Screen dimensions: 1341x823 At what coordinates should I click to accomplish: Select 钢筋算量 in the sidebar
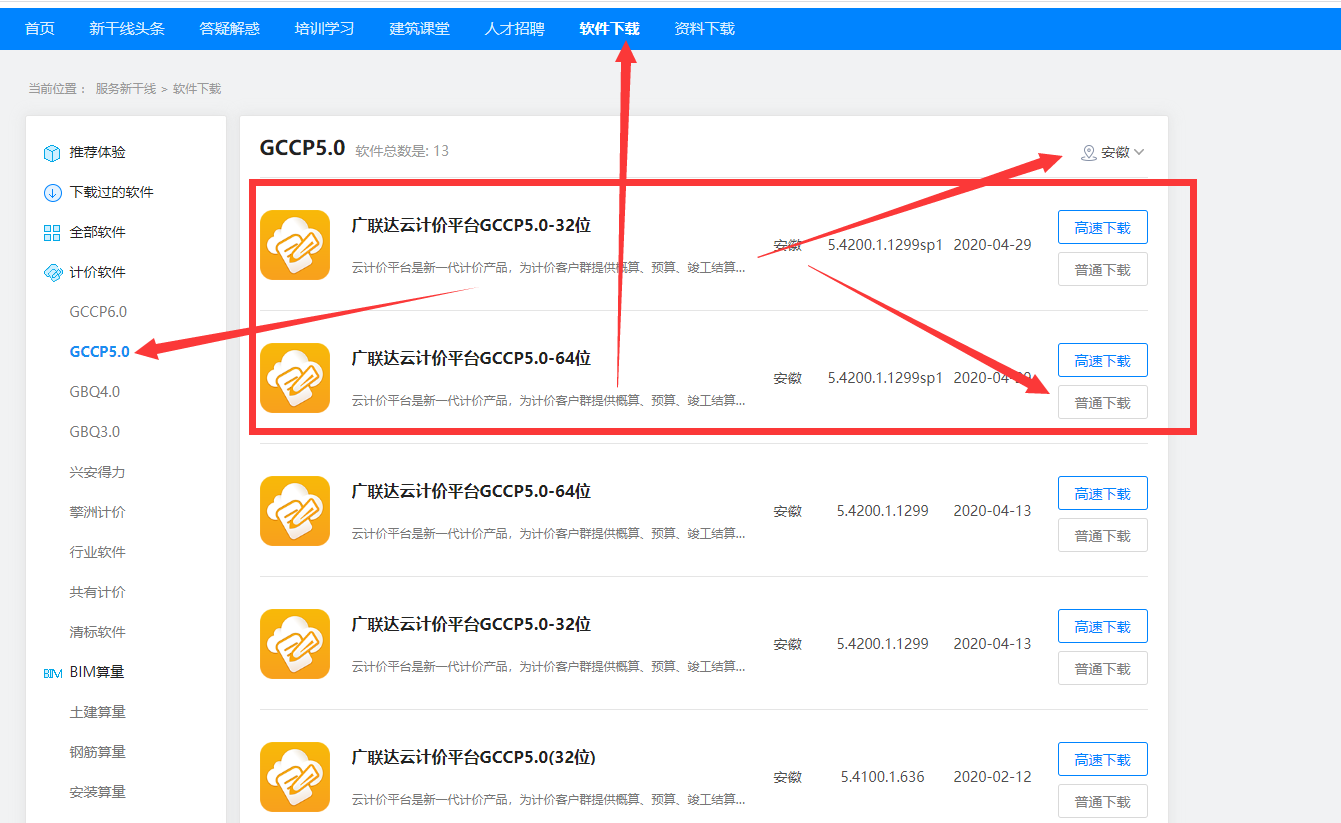tap(98, 752)
